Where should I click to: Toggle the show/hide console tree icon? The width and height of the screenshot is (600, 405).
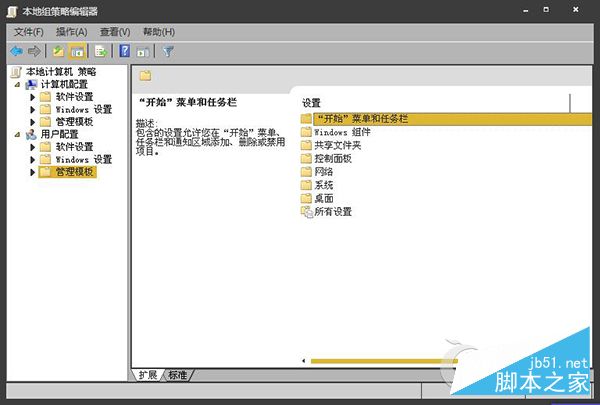tap(77, 51)
